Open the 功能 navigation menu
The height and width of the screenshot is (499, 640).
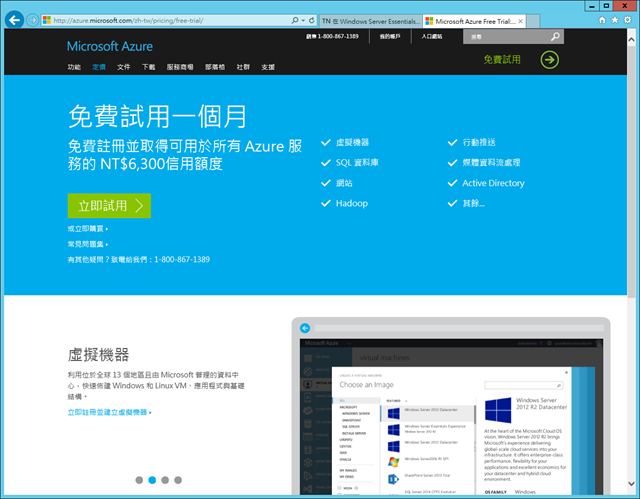(74, 67)
